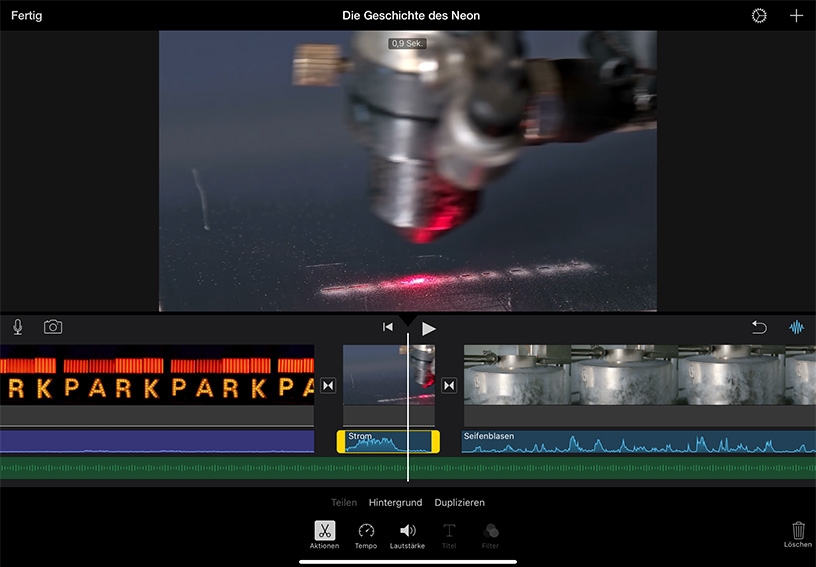Select the PARK neon sign clip
Viewport: 816px width, 567px height.
[157, 375]
